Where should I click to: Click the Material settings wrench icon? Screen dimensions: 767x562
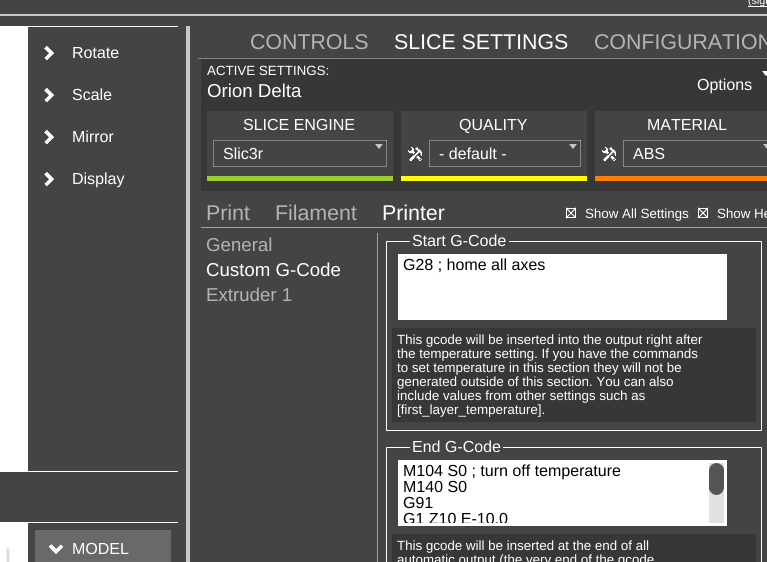608,154
